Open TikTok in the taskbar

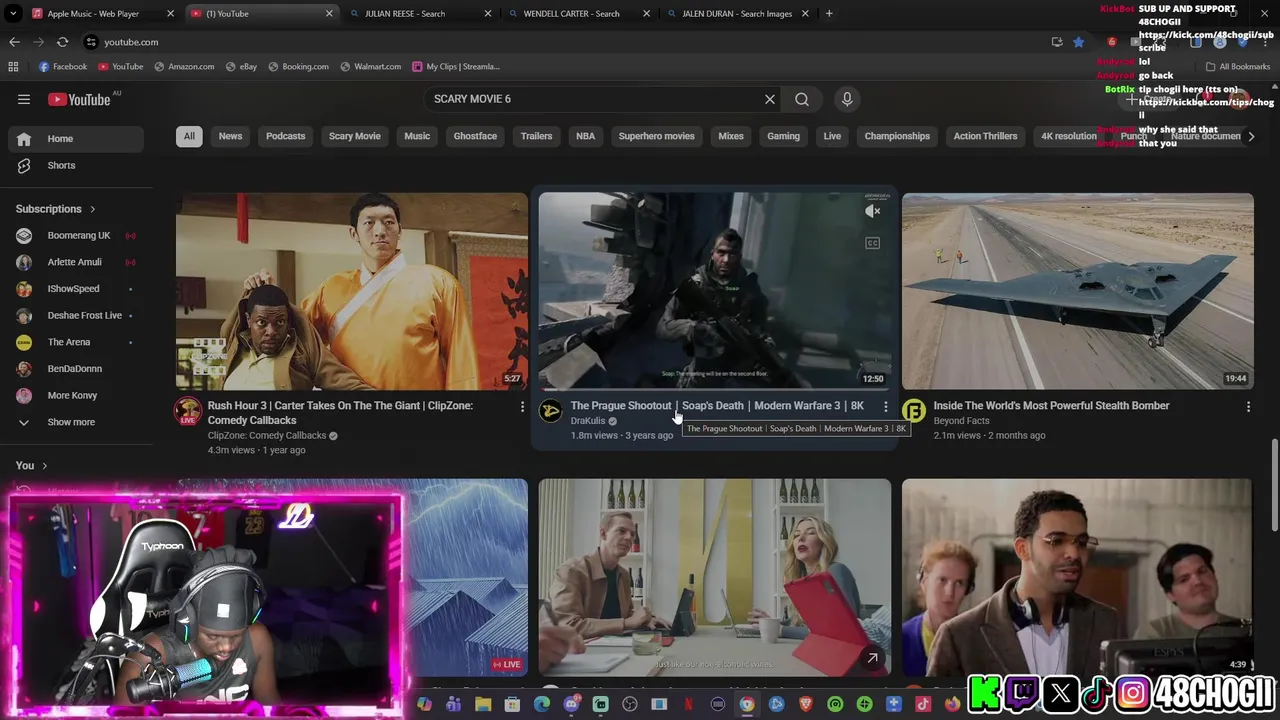923,705
